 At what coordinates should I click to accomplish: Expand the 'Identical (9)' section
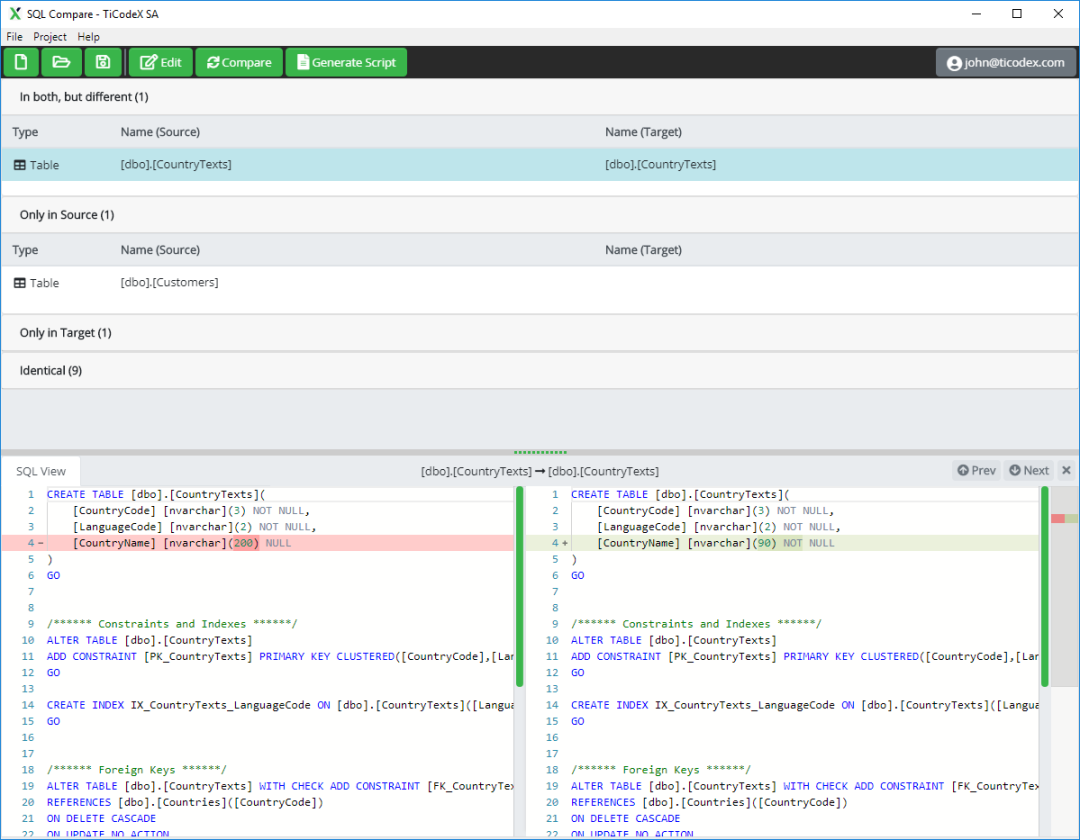click(x=51, y=371)
